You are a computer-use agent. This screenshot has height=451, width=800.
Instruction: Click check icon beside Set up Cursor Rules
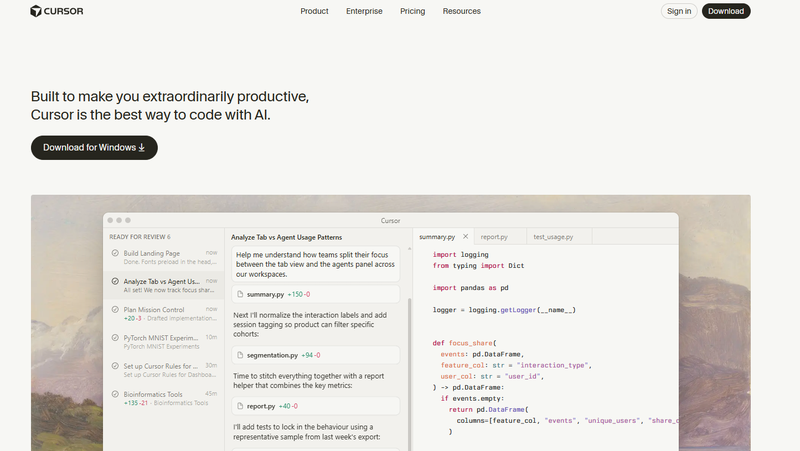115,366
